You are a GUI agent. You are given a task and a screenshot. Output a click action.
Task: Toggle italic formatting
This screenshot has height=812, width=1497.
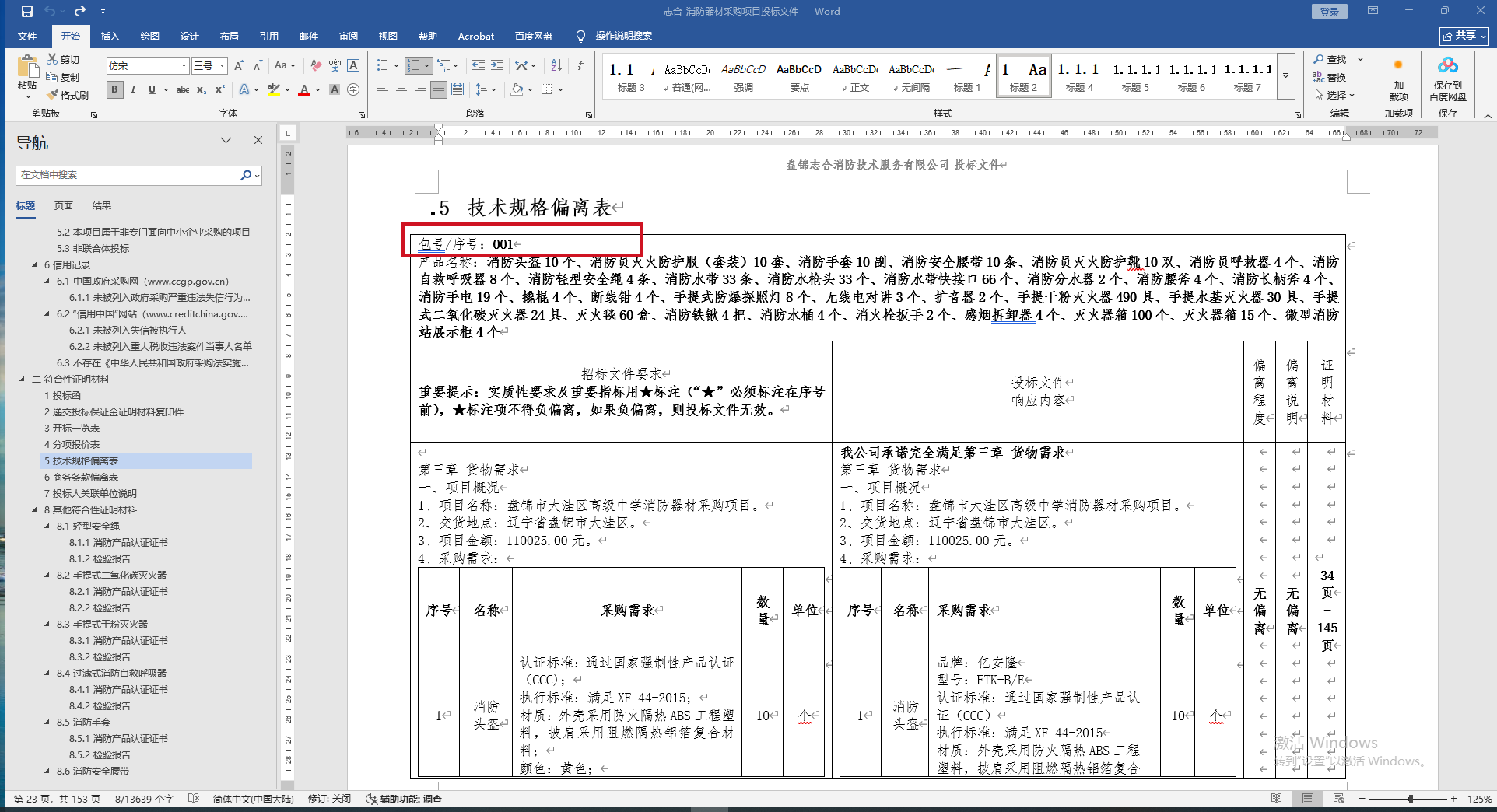pyautogui.click(x=133, y=89)
